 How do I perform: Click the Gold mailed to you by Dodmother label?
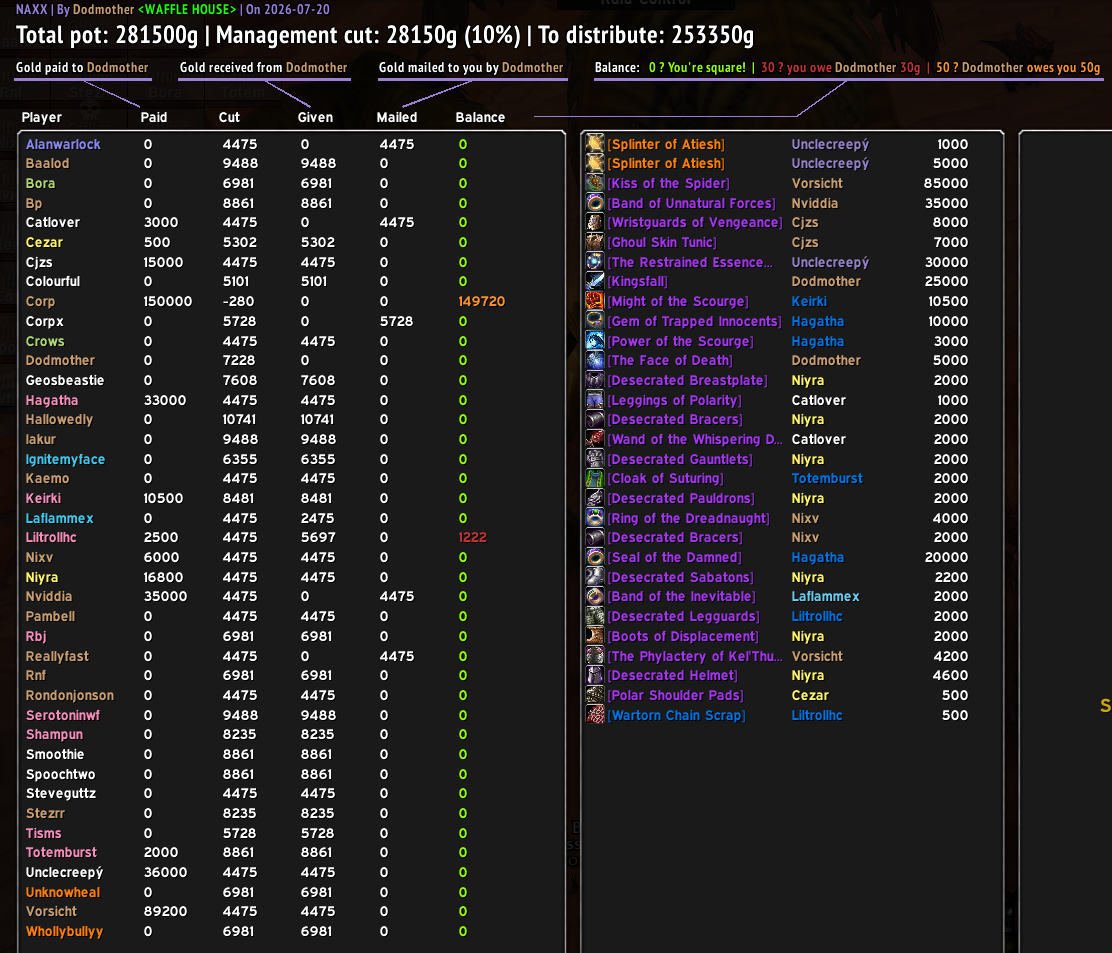pyautogui.click(x=471, y=67)
